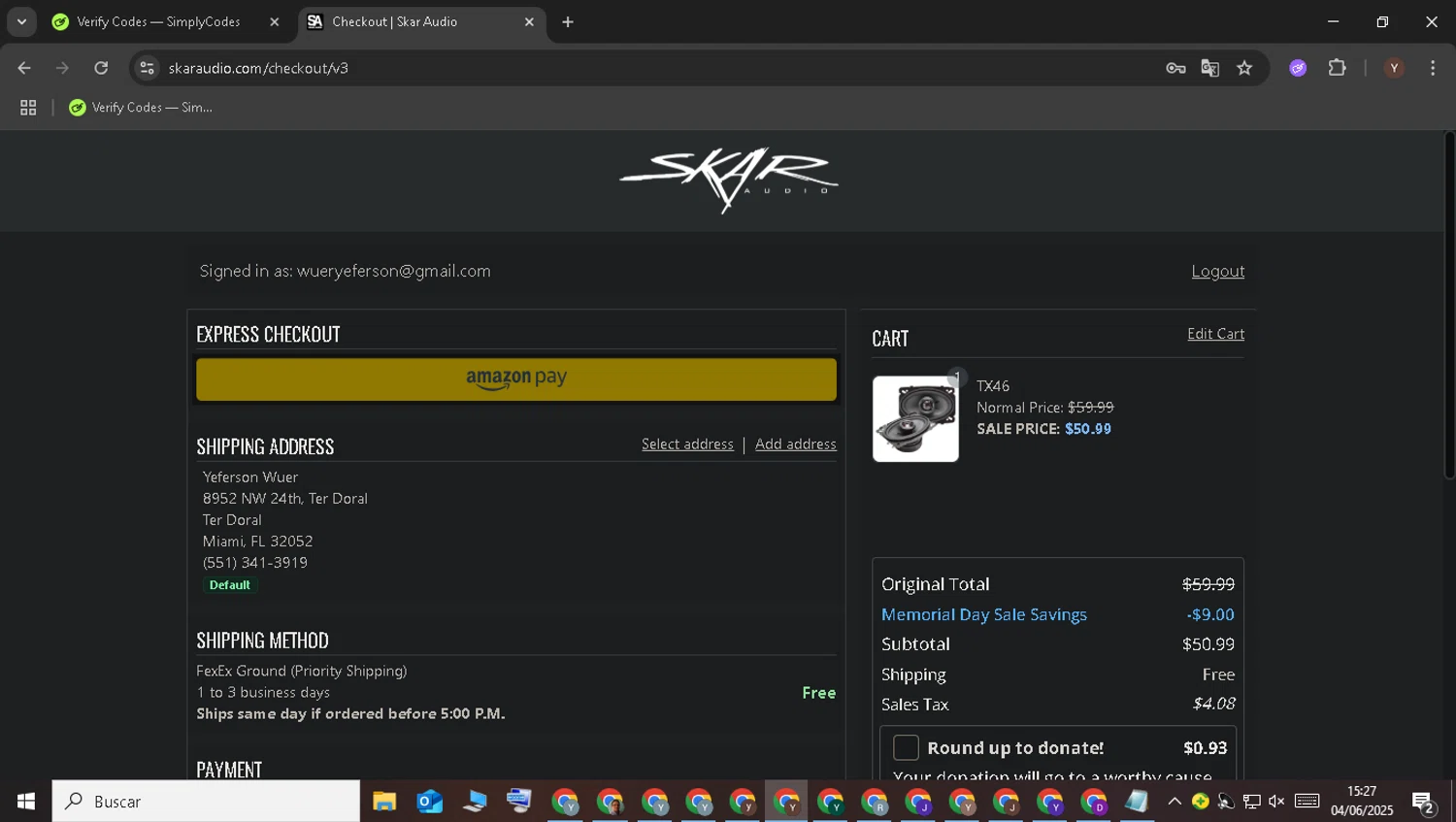Click the TX46 product name
This screenshot has width=1456, height=822.
pos(993,386)
